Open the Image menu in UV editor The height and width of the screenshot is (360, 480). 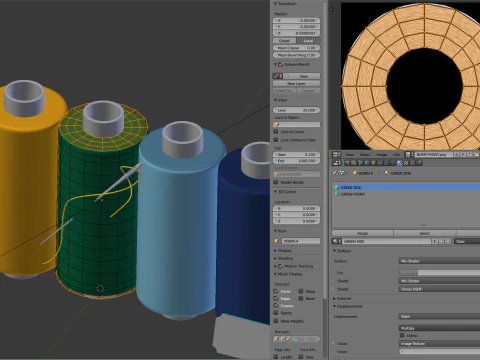(x=382, y=155)
